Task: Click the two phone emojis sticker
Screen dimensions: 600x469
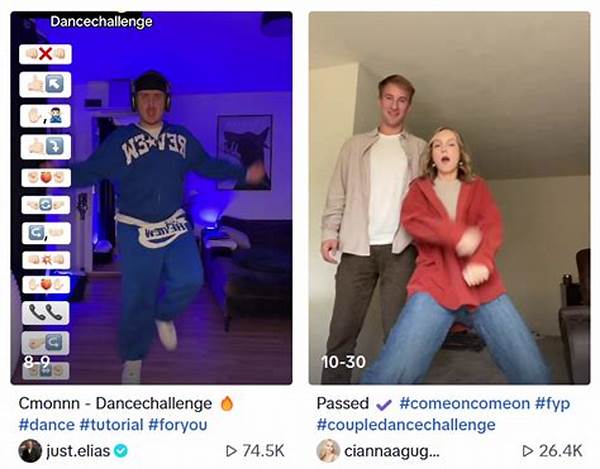Action: (46, 313)
